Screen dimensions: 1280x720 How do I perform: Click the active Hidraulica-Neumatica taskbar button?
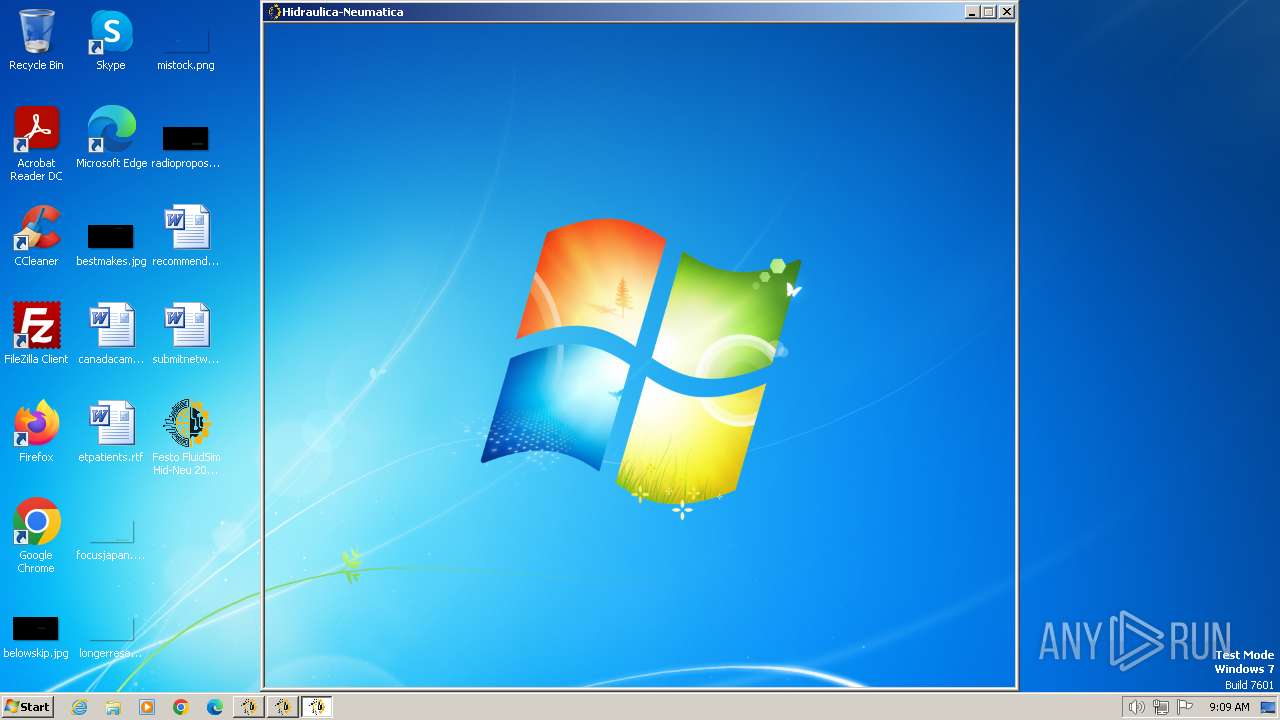tap(317, 707)
